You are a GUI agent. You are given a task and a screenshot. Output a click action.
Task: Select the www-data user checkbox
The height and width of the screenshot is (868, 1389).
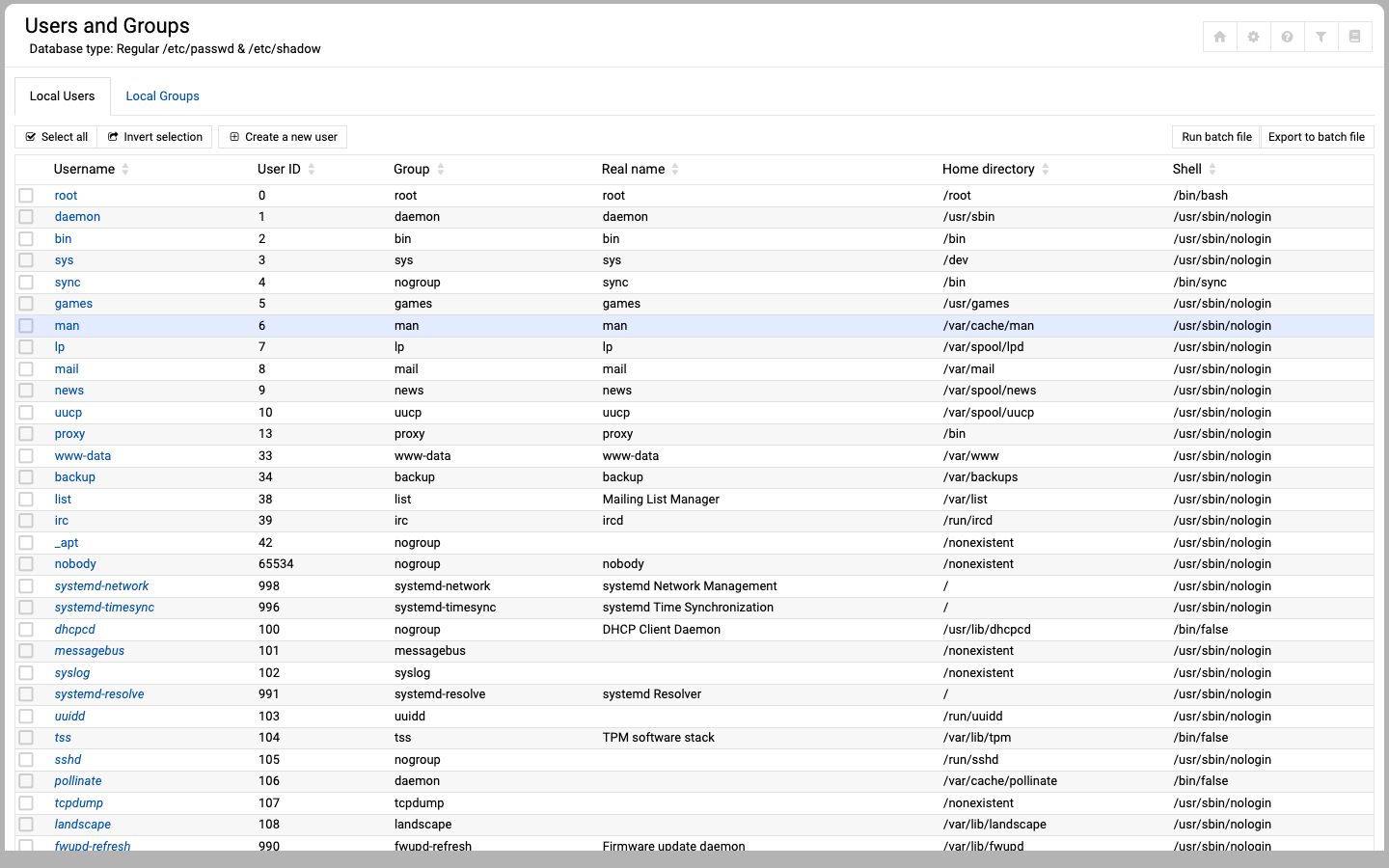[x=26, y=456]
